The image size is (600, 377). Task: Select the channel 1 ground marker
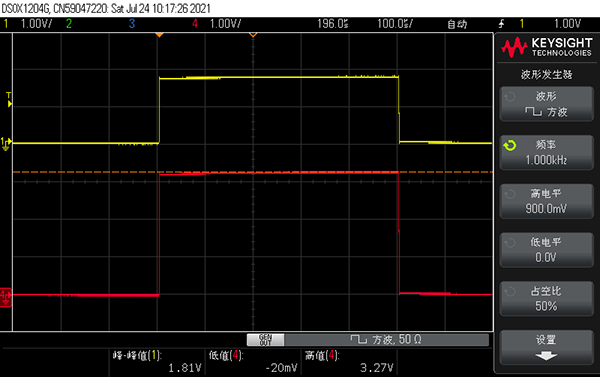pyautogui.click(x=6, y=144)
